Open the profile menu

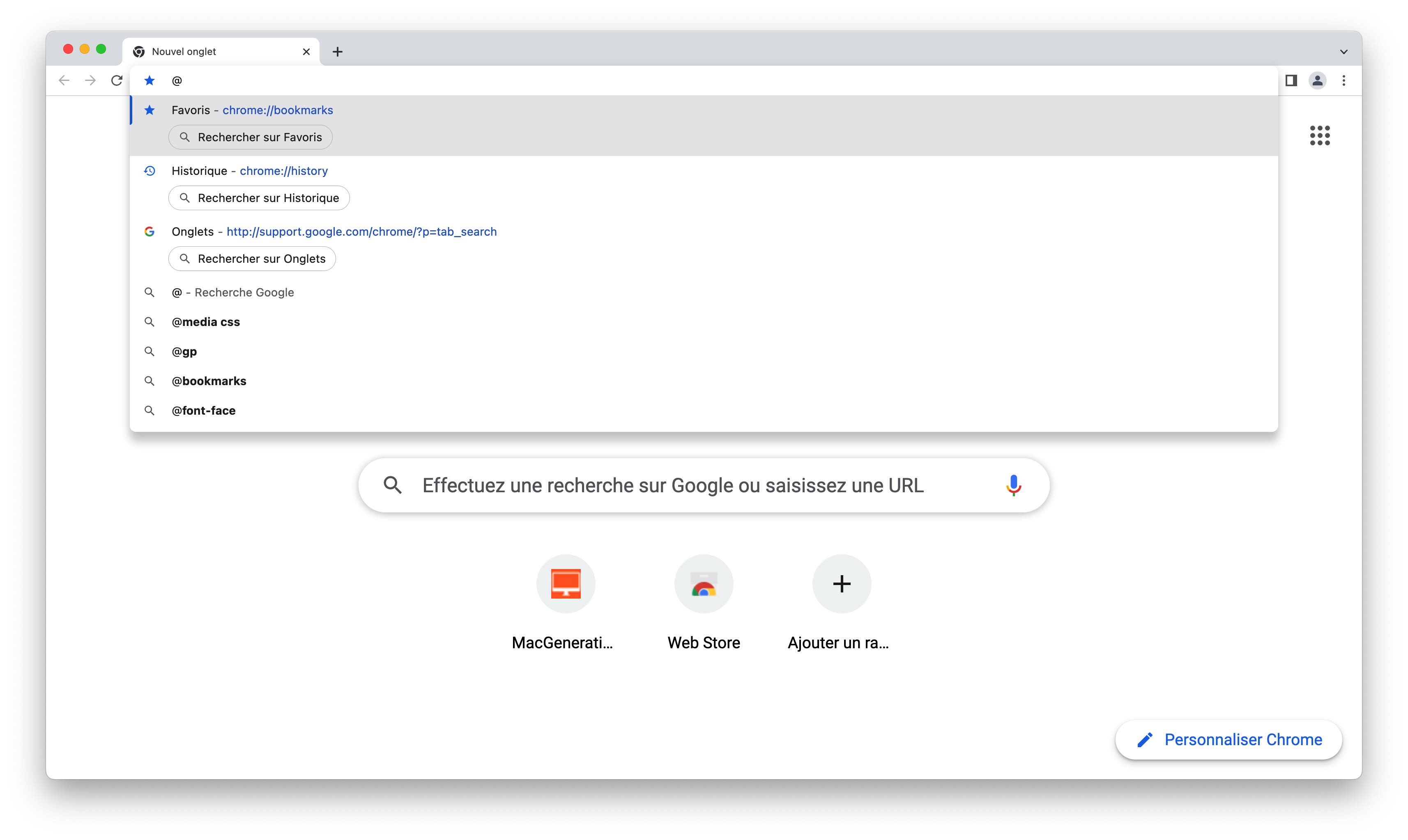tap(1317, 80)
